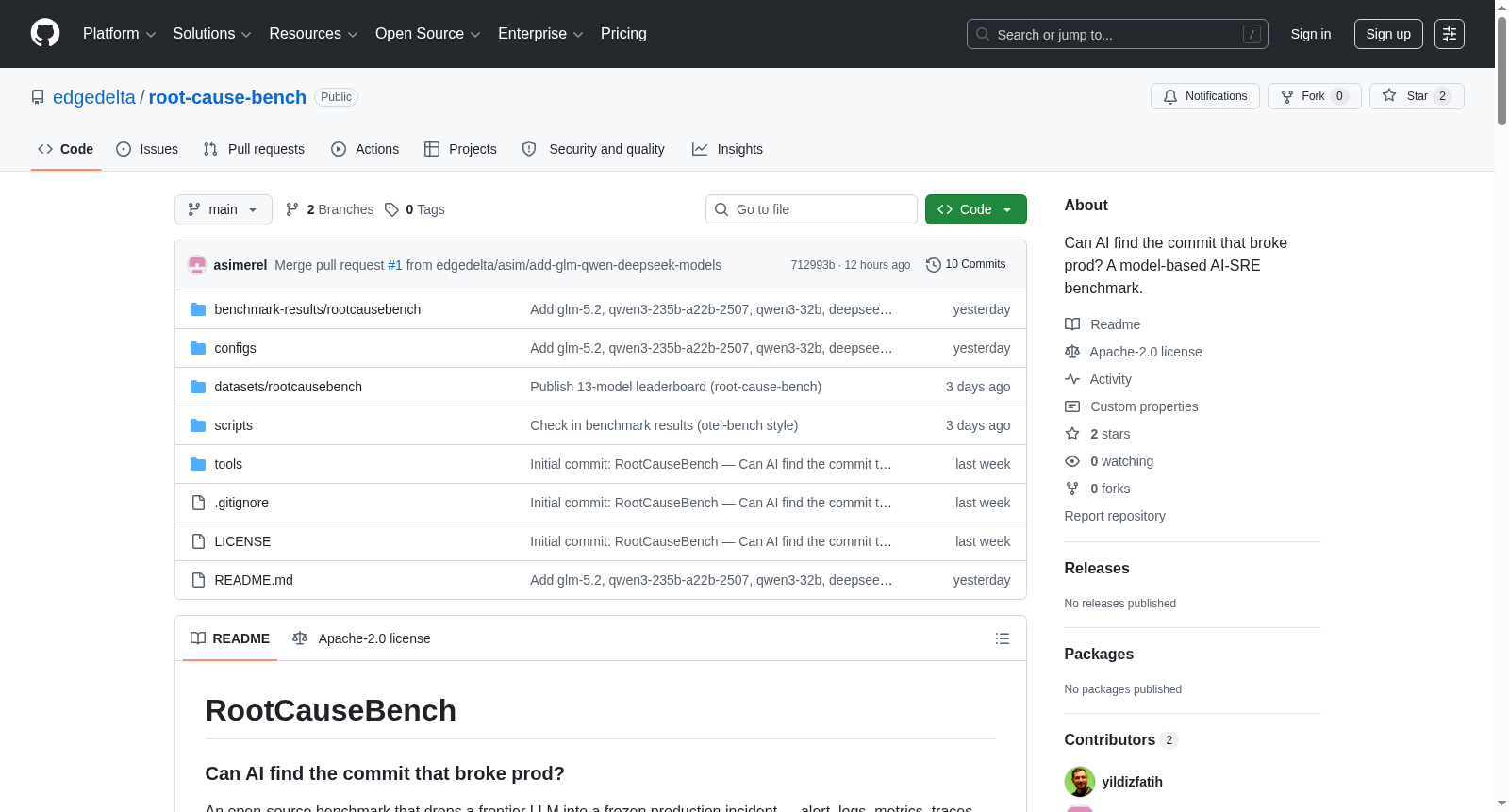Open the Issues tab
Viewport: 1509px width, 812px height.
147,149
